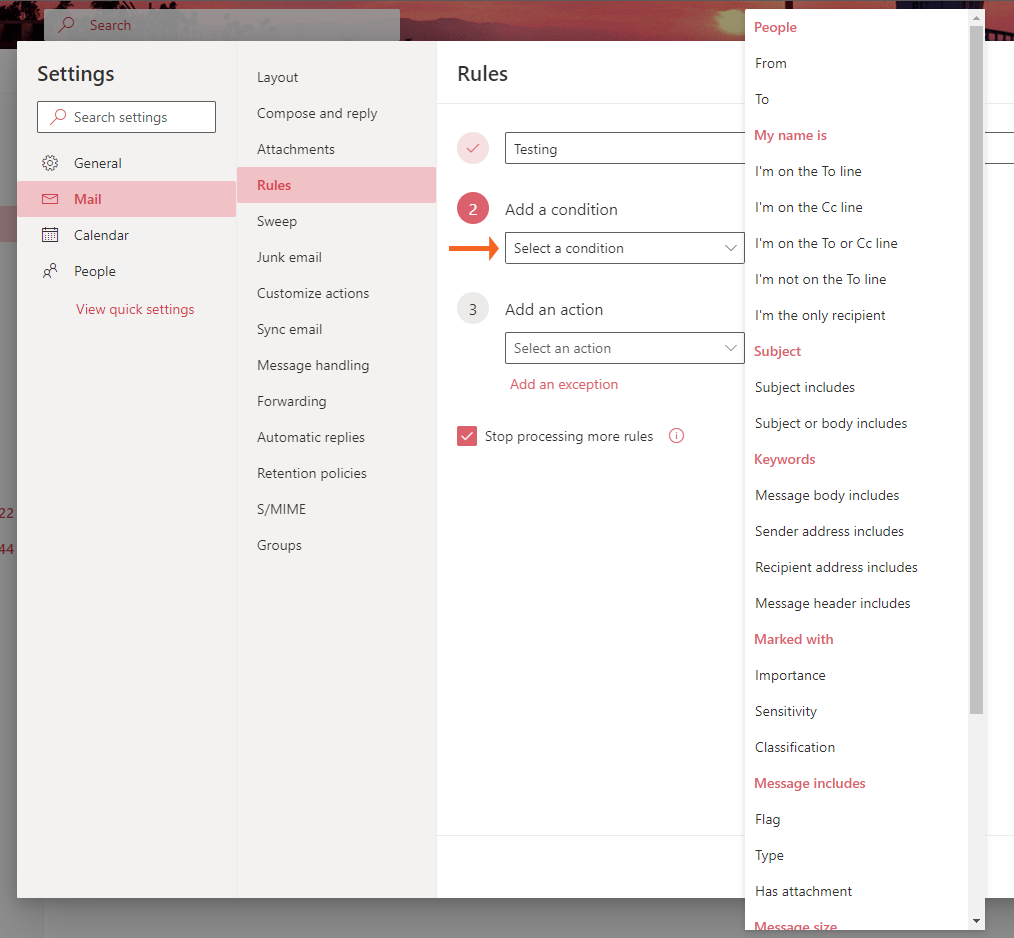
Task: Open the Select a condition dropdown
Action: (x=624, y=248)
